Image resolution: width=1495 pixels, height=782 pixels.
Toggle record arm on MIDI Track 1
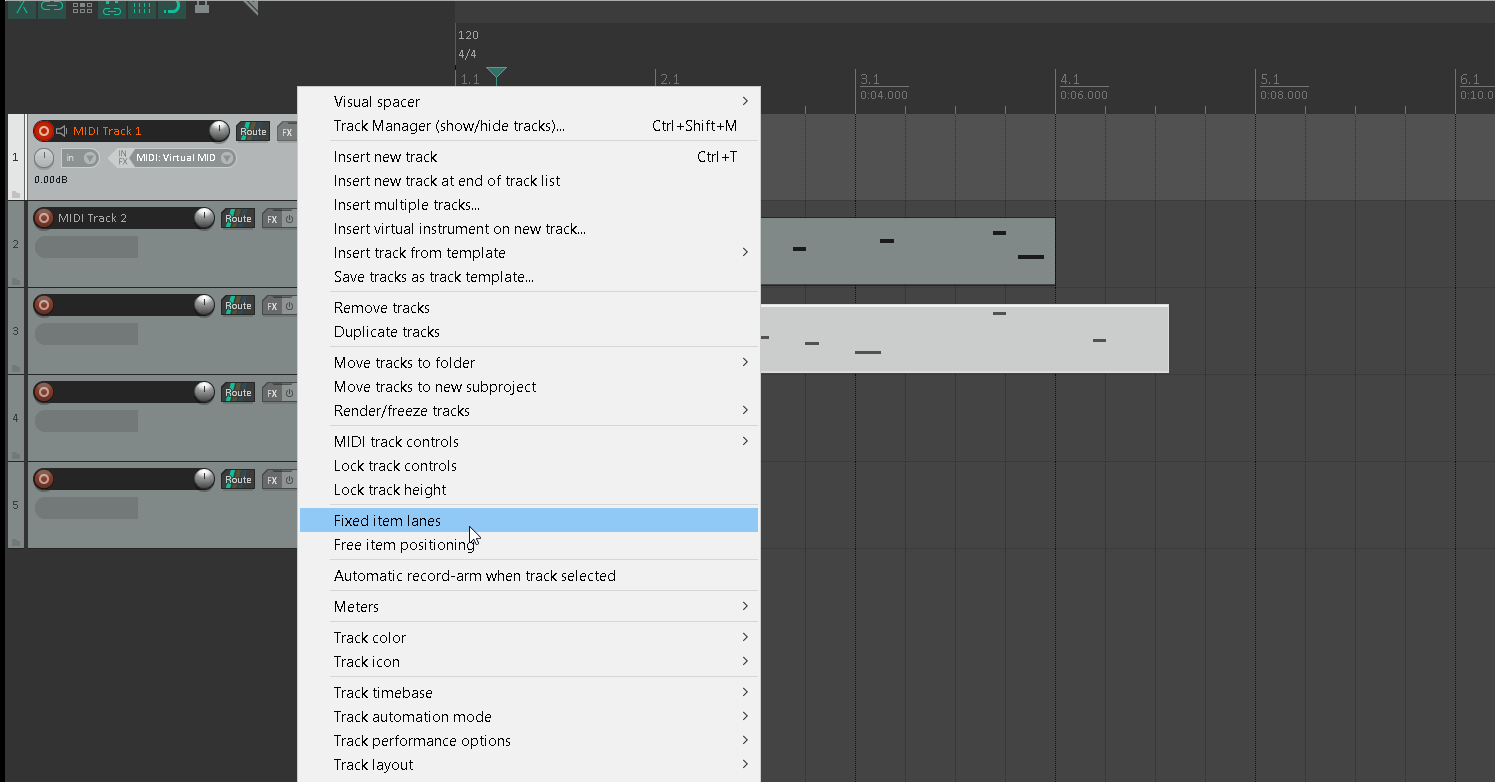click(43, 131)
